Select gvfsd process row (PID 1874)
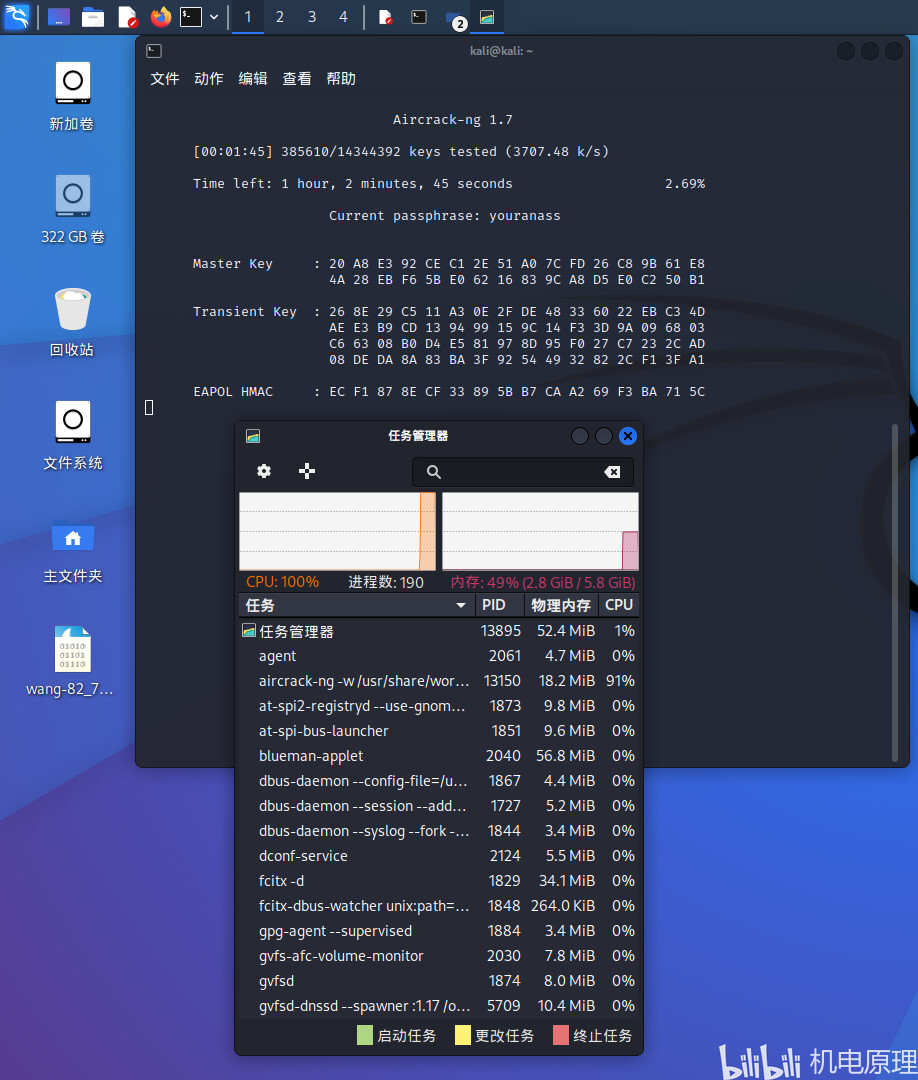The height and width of the screenshot is (1080, 918). coord(439,981)
